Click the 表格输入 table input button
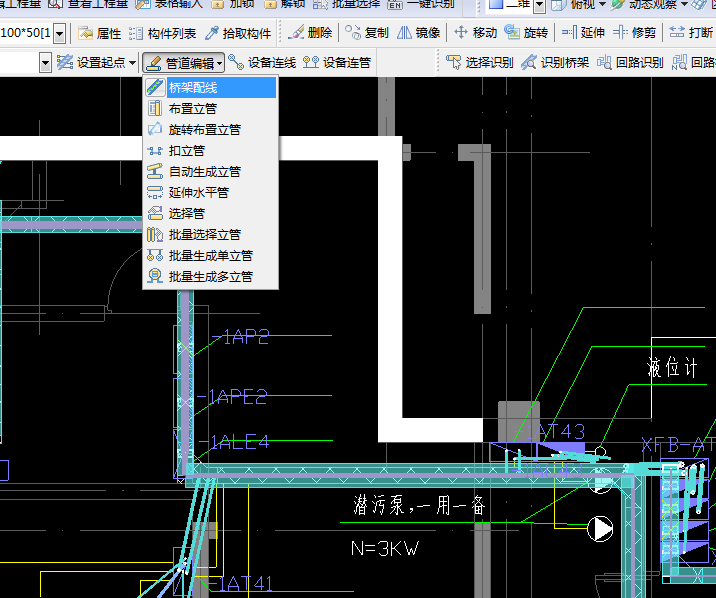716x598 pixels. [169, 4]
